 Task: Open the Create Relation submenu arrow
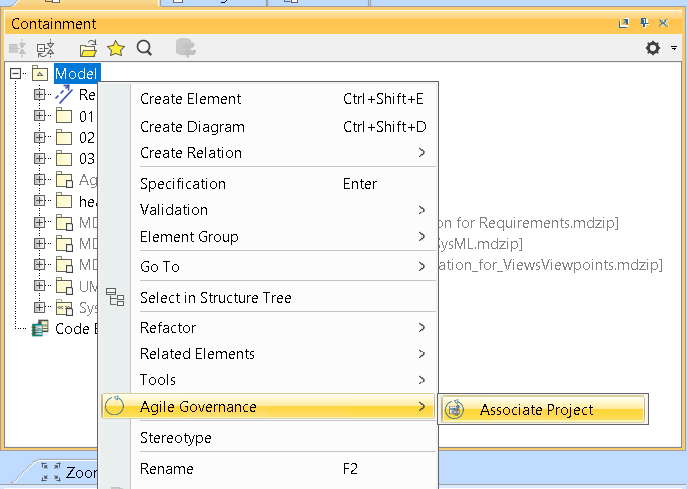422,153
